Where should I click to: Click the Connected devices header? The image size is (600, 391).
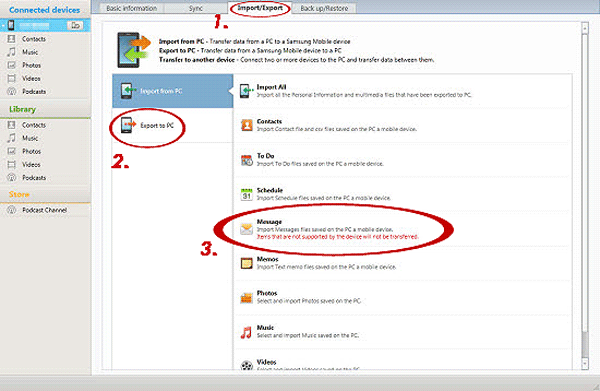click(44, 10)
